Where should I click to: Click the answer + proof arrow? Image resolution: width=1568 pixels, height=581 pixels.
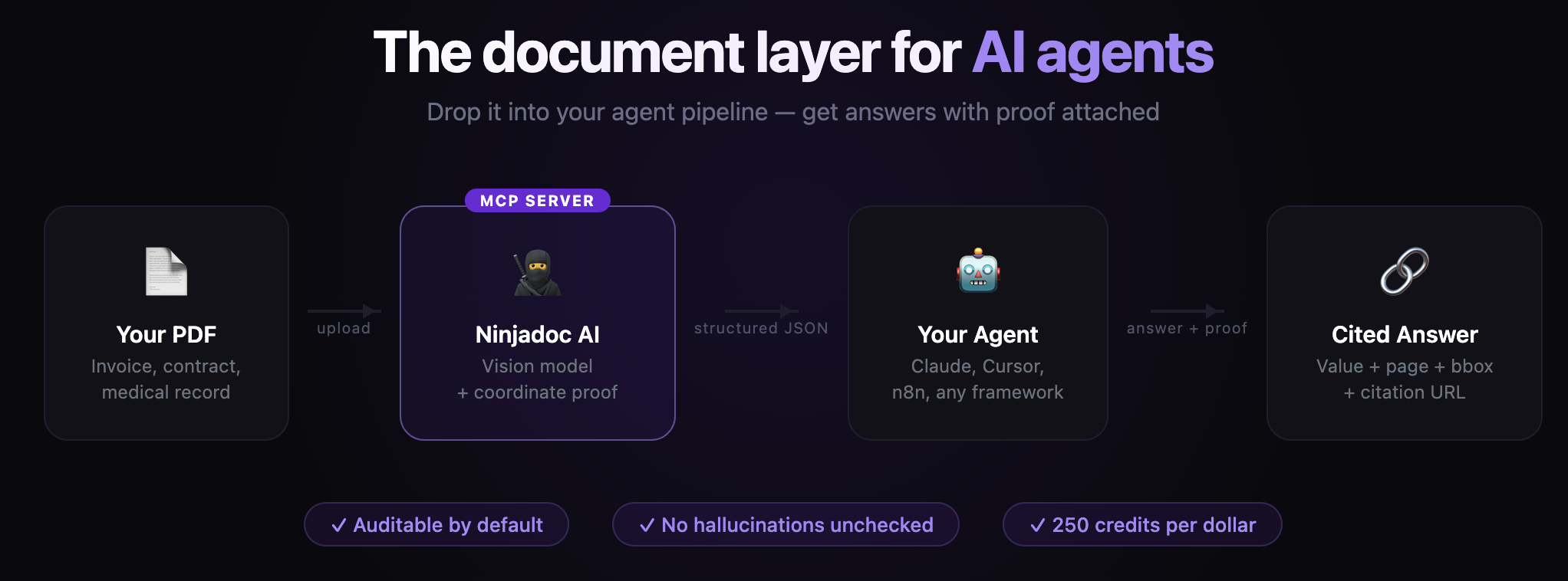coord(1188,311)
